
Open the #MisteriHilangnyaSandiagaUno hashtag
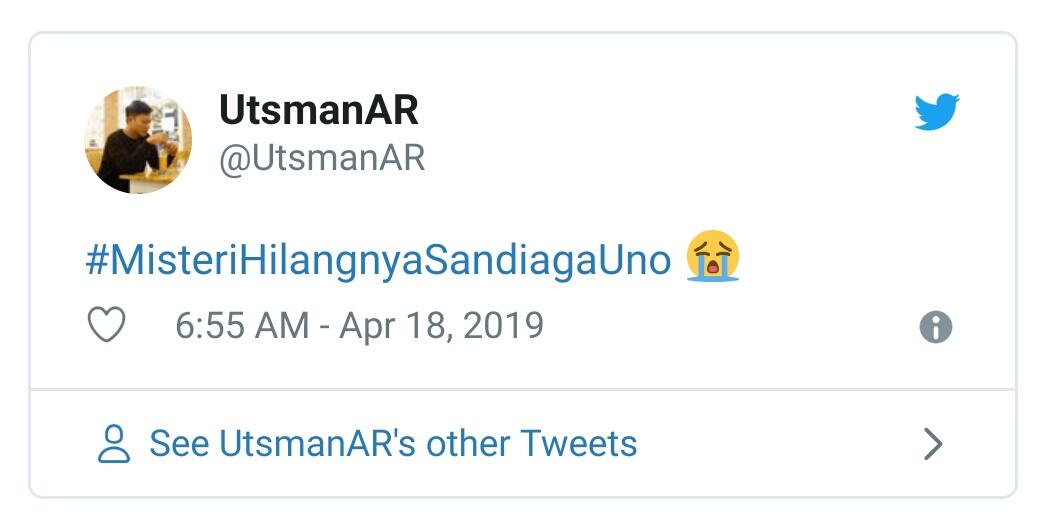point(378,260)
